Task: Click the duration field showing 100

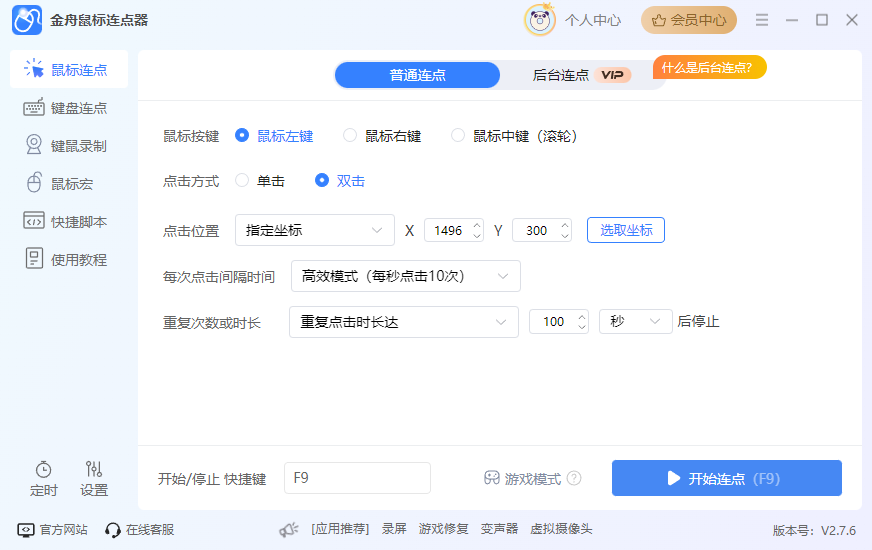Action: click(553, 321)
